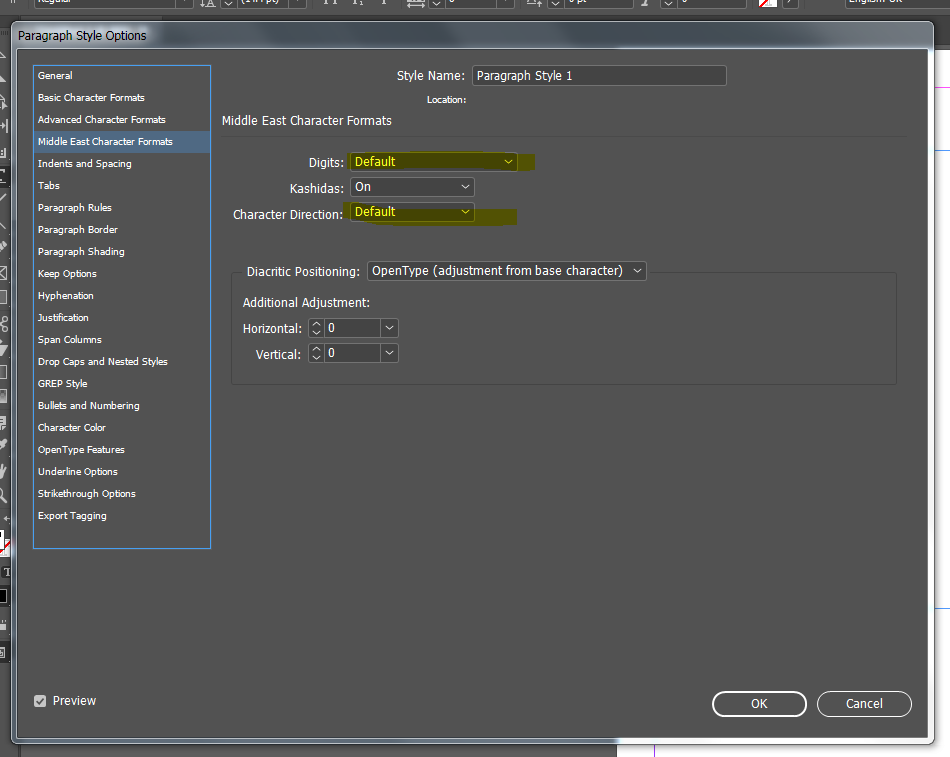Screen dimensions: 950x757
Task: Open the Keep Options category
Action: pyautogui.click(x=122, y=274)
